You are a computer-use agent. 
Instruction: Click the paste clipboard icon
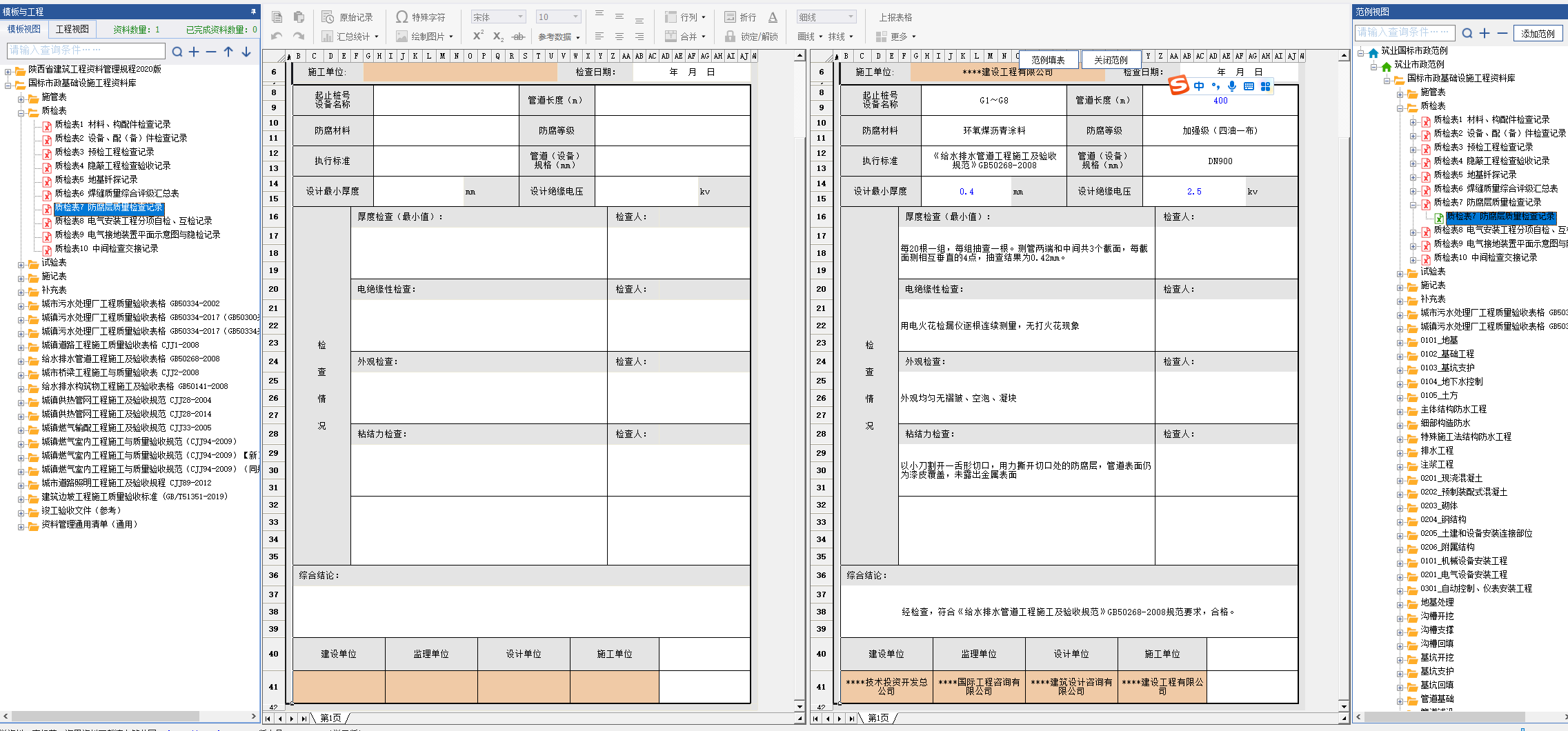click(x=299, y=17)
